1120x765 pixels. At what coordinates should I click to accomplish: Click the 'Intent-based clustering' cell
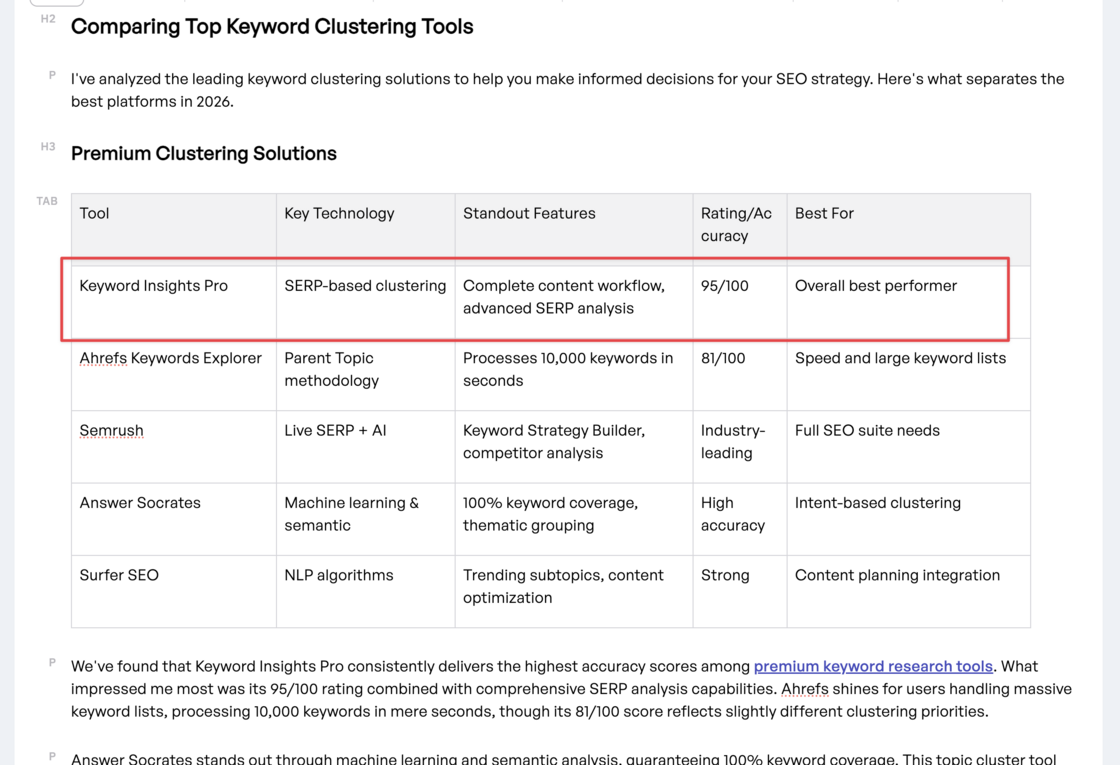click(909, 519)
